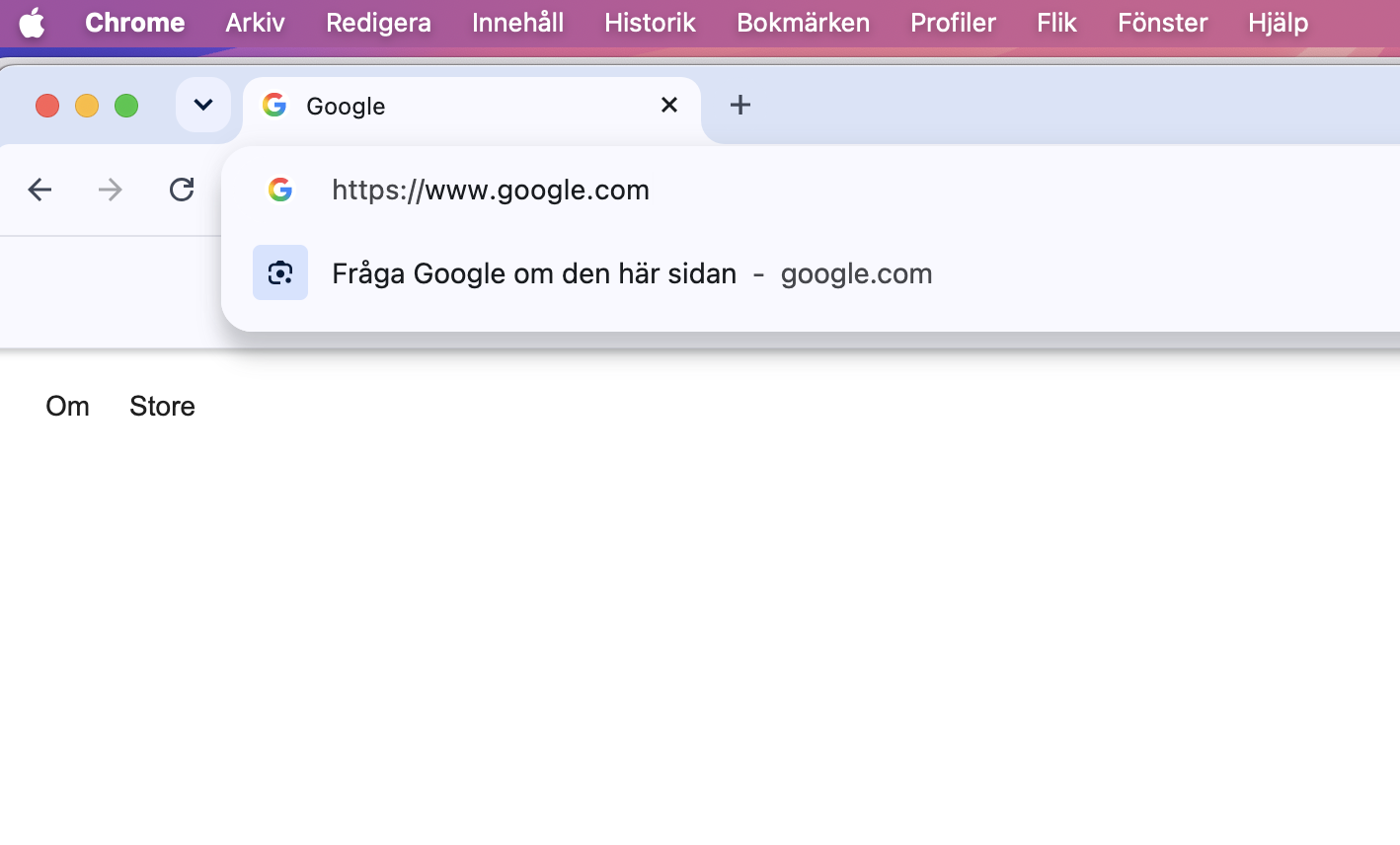Select the Google Lens suggestion icon
Screen dimensions: 1400x845
(x=280, y=272)
